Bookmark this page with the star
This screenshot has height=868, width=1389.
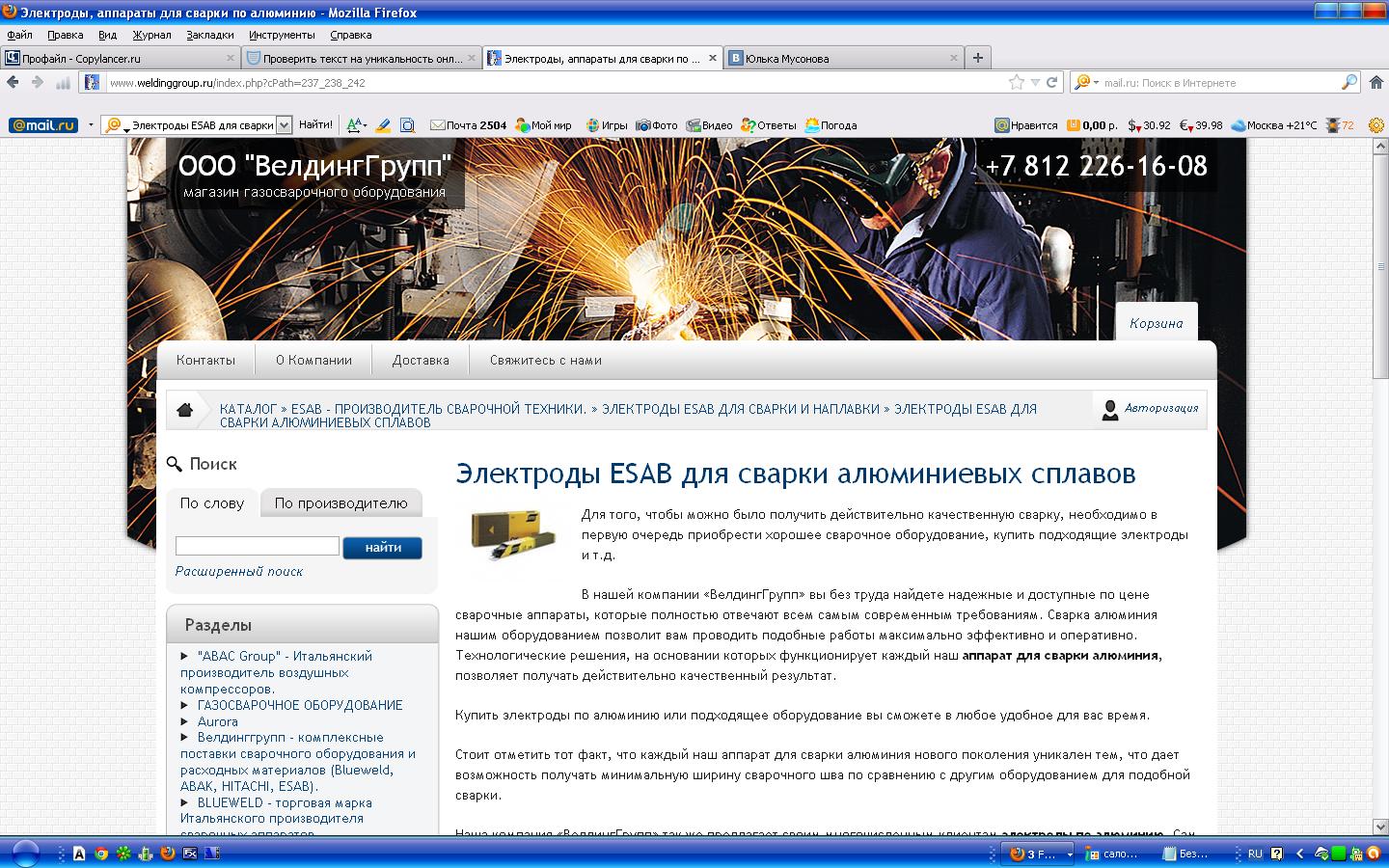click(x=1017, y=83)
